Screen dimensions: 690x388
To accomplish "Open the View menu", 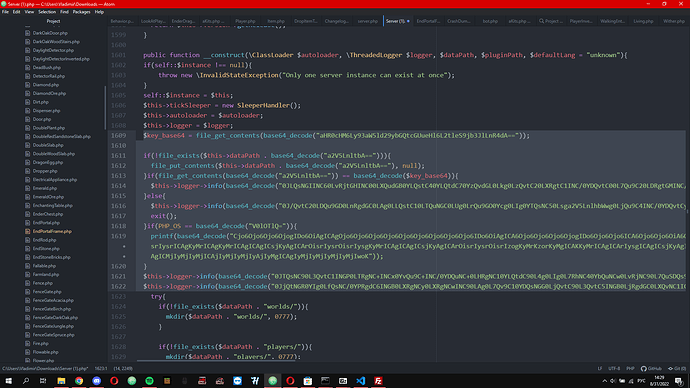I will pos(29,12).
